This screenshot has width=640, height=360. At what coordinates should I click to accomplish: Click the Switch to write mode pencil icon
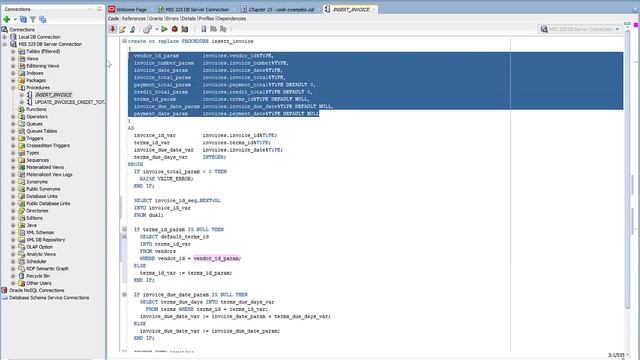coord(122,29)
